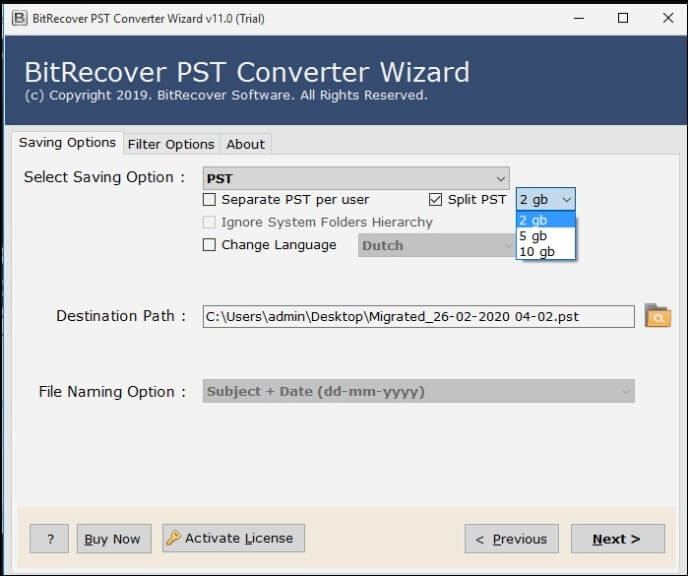Image resolution: width=688 pixels, height=576 pixels.
Task: Open the Select Saving Option PST dropdown
Action: 356,178
